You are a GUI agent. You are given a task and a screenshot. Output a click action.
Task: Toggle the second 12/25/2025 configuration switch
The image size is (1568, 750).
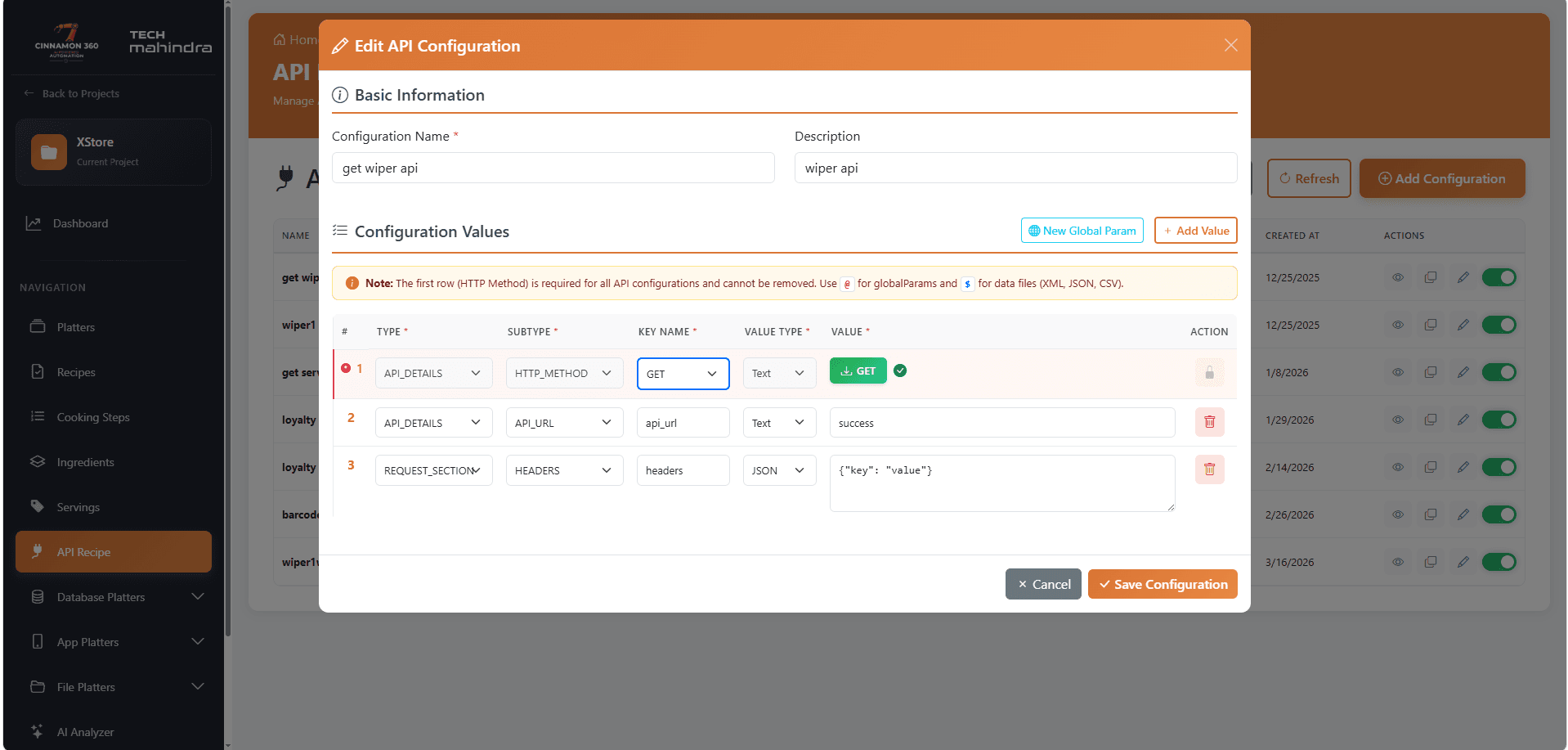point(1499,325)
